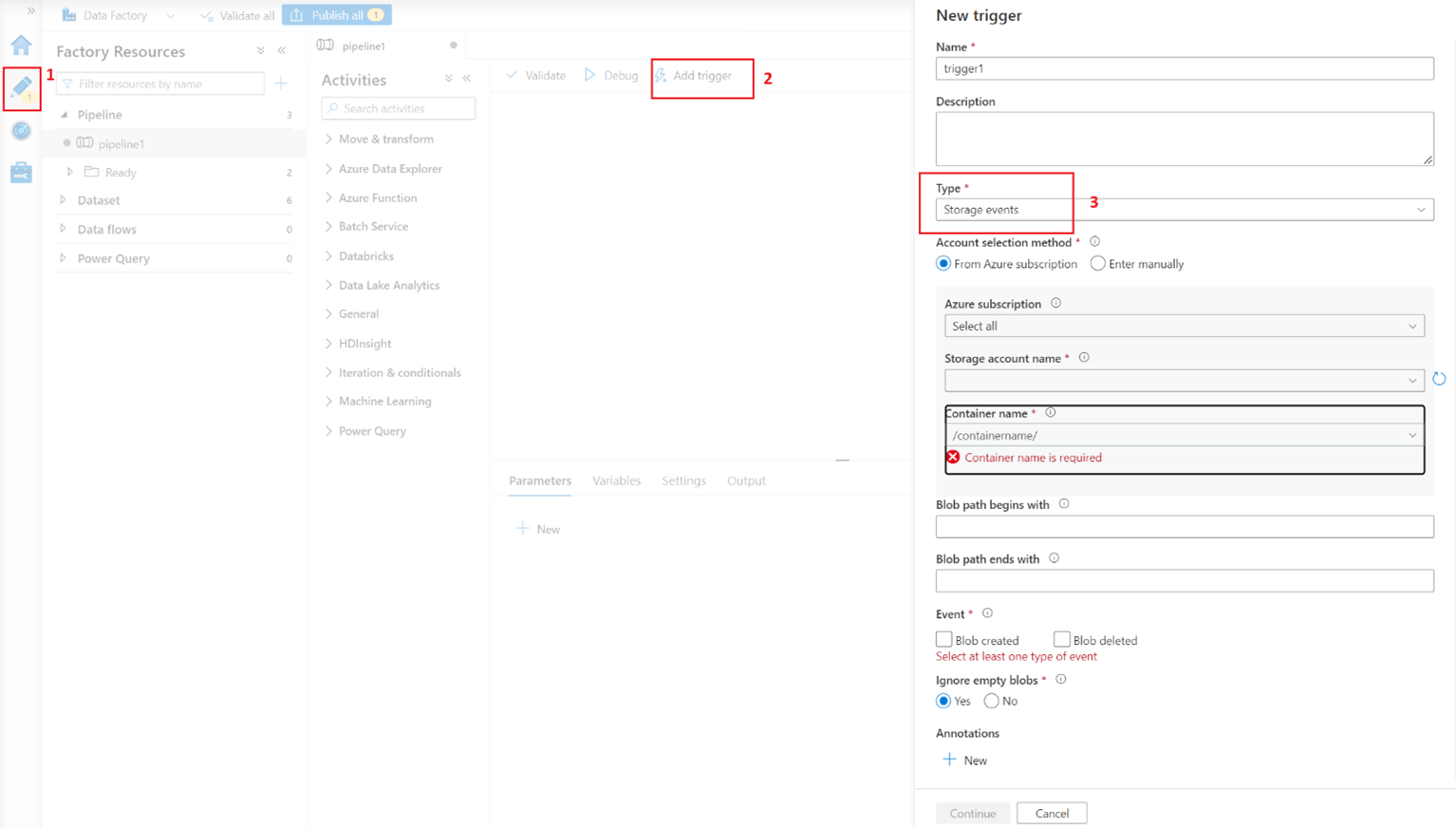
Task: Collapse the Pipeline tree section
Action: pos(65,115)
